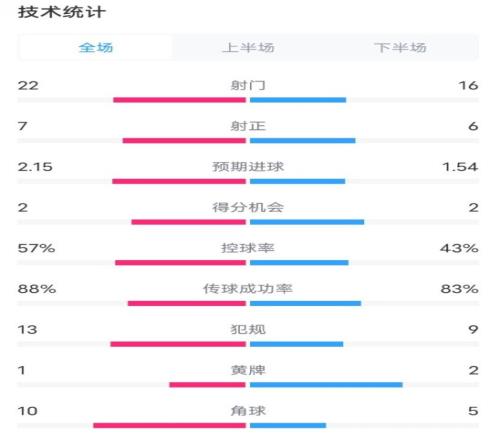The image size is (500, 440).
Task: Click the 射正 stat label
Action: (248, 126)
